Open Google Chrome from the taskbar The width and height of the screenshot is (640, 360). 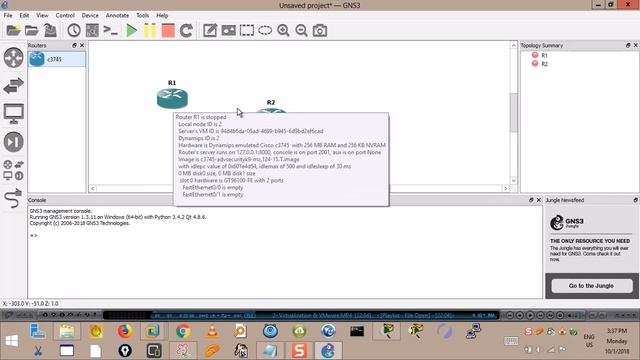pos(183,331)
